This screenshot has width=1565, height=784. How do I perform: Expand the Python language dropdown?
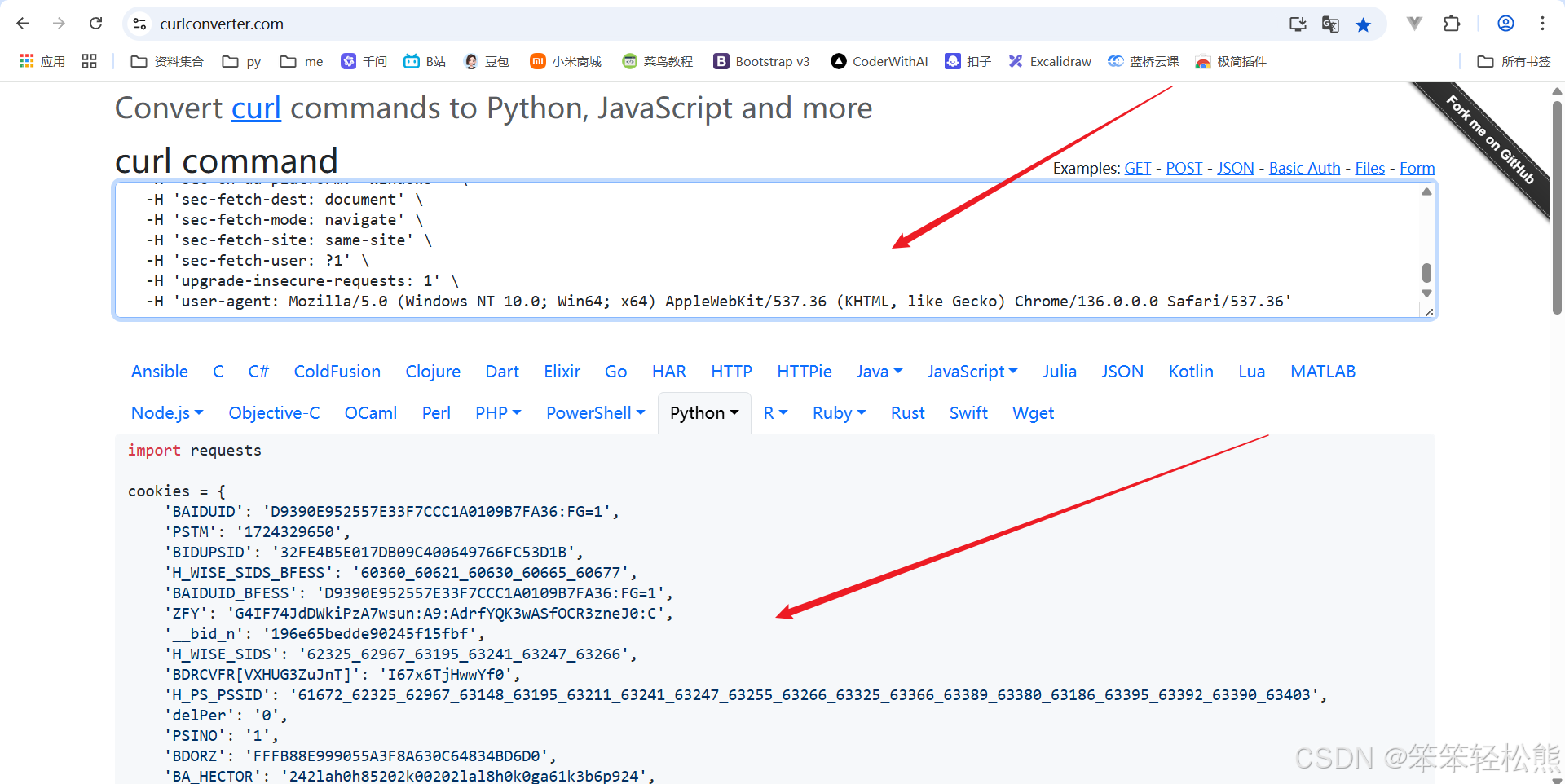click(704, 413)
